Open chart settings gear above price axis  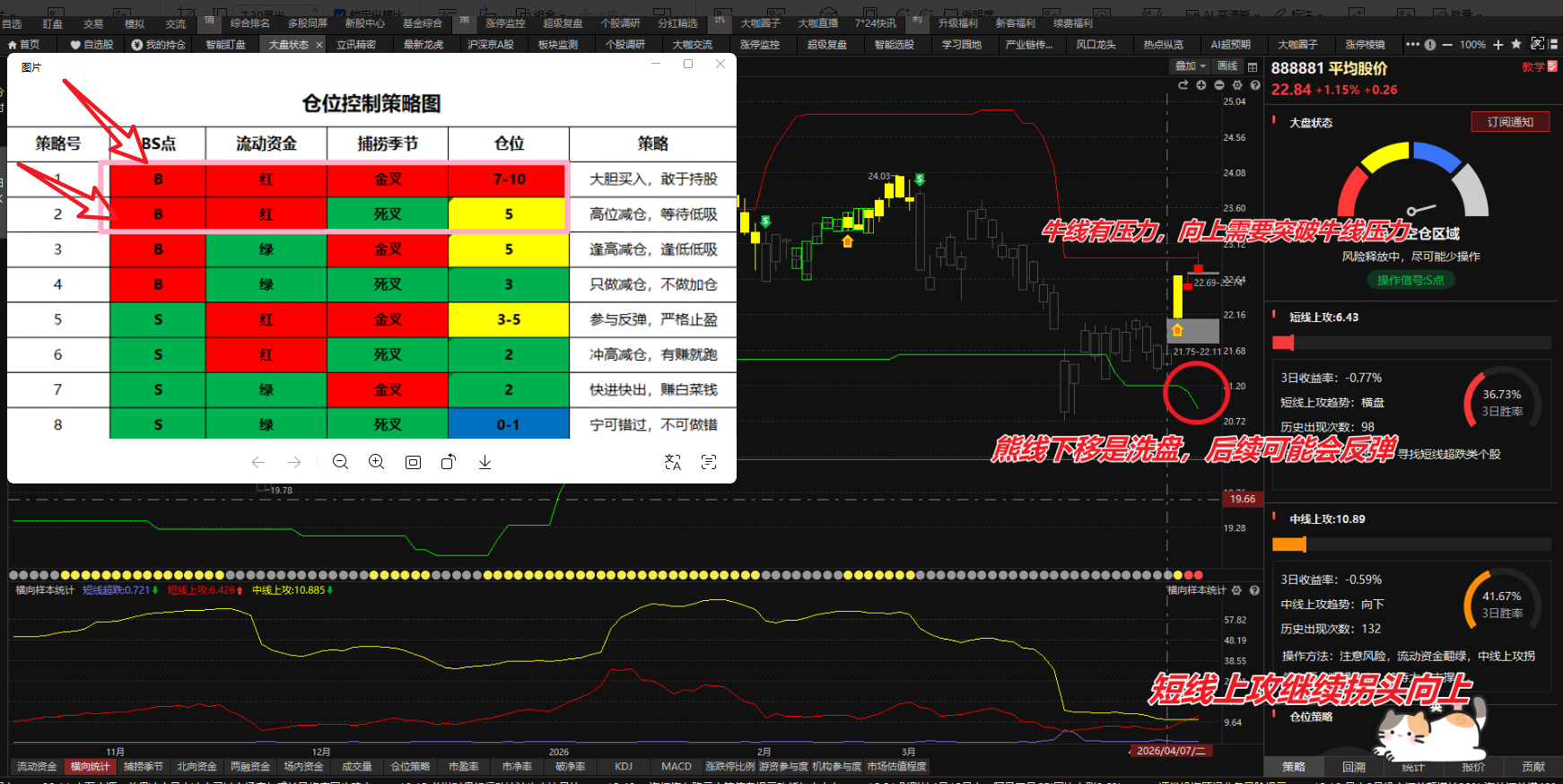[x=1237, y=85]
